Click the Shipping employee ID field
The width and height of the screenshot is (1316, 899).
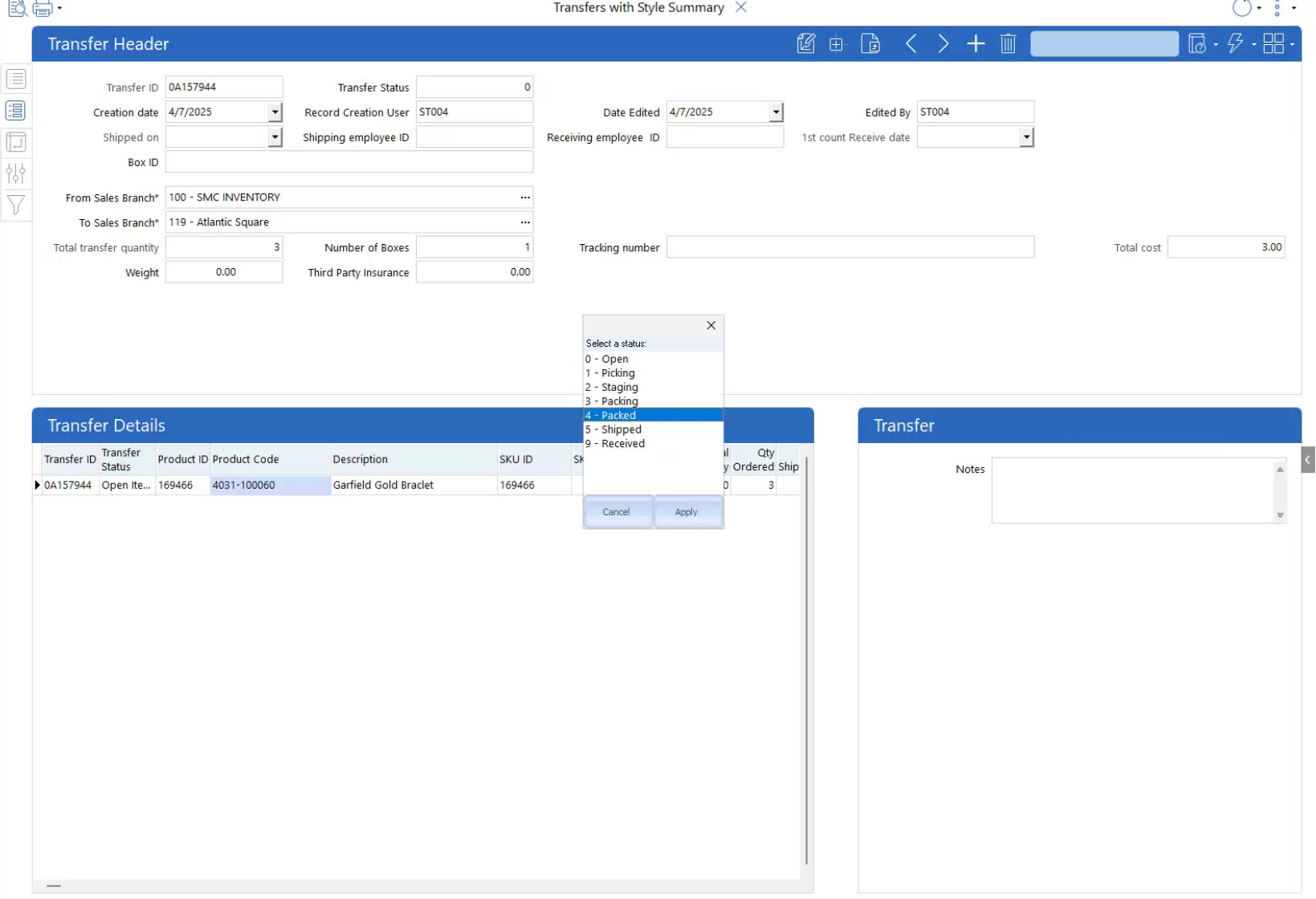tap(475, 137)
